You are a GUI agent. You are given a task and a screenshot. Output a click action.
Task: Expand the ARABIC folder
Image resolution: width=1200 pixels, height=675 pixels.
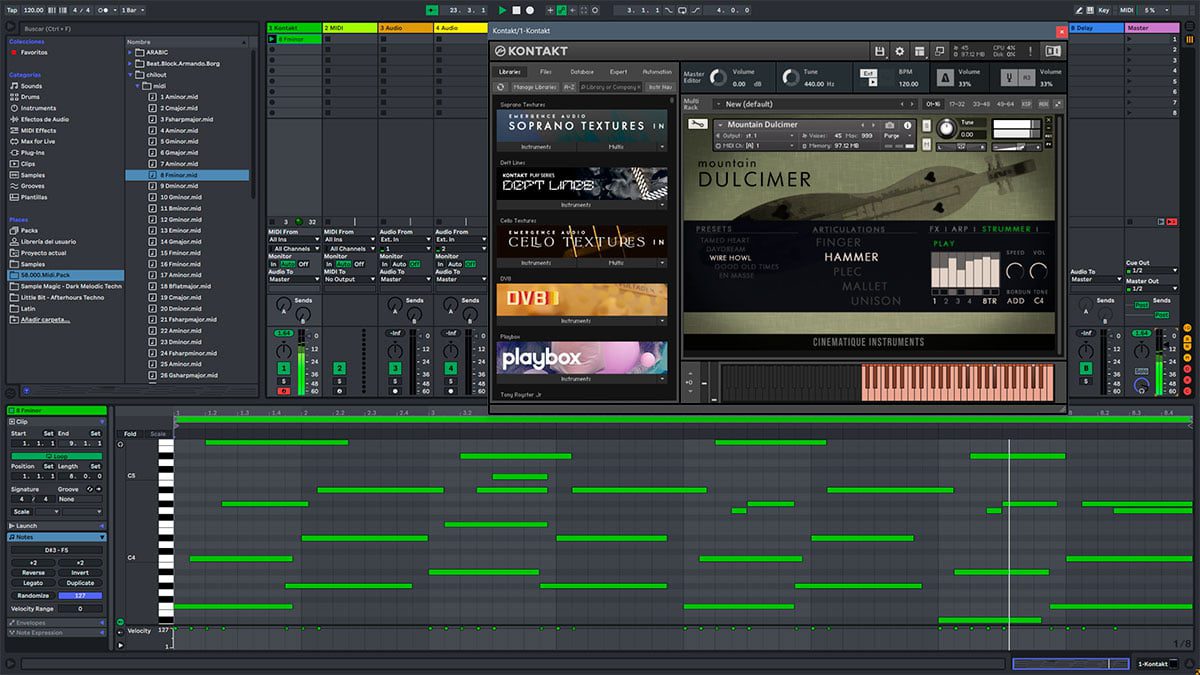click(x=130, y=52)
